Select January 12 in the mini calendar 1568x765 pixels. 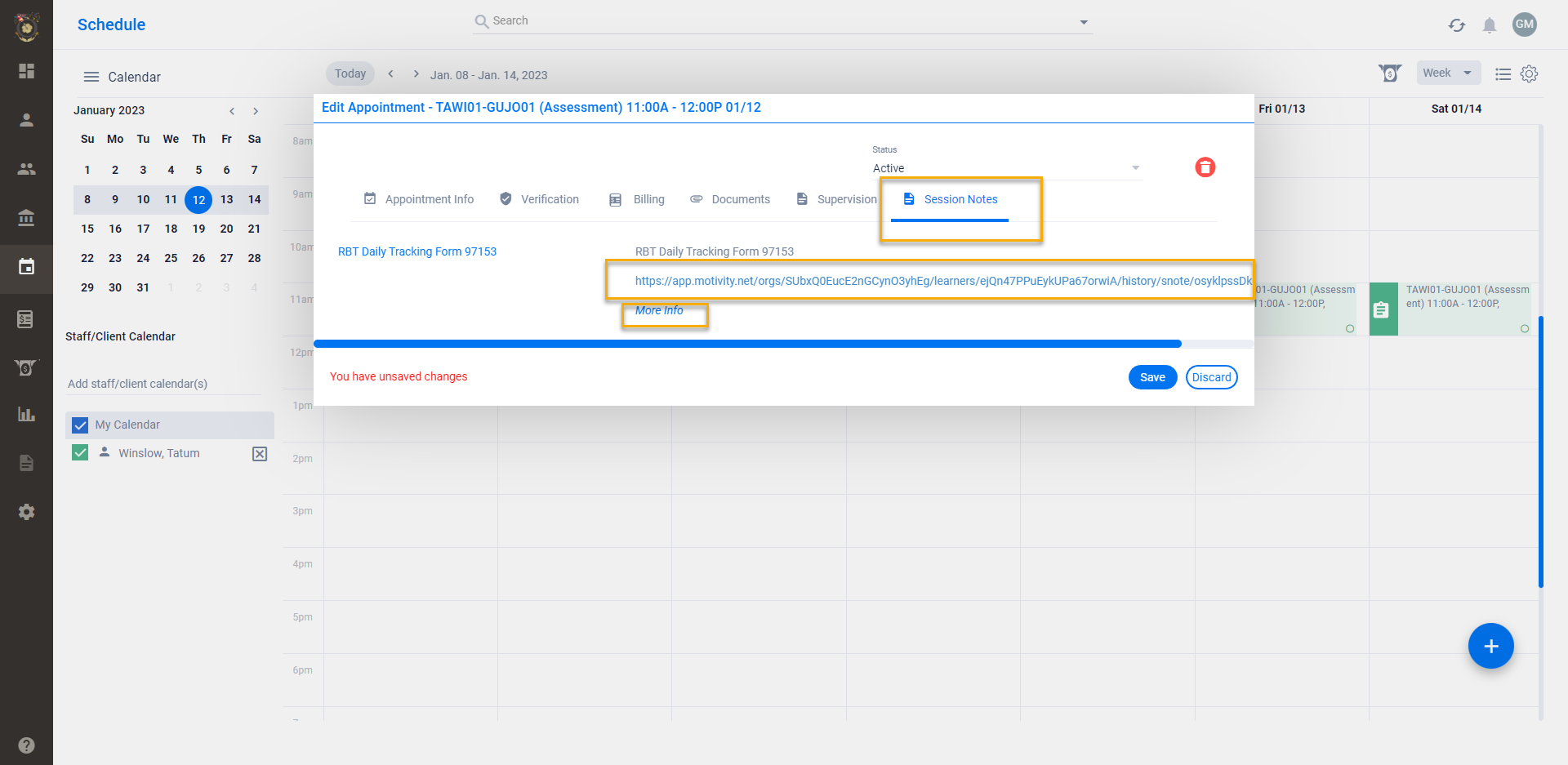[198, 199]
